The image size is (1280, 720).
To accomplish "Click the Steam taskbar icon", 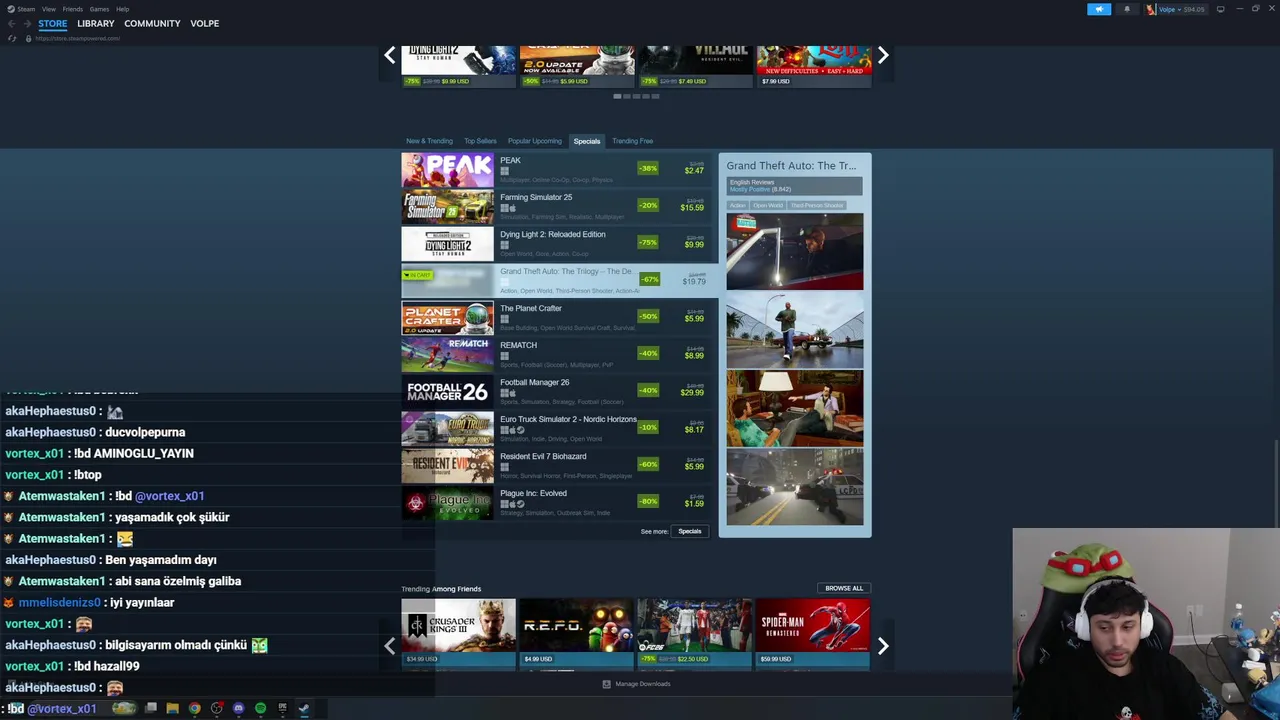I will pos(304,708).
